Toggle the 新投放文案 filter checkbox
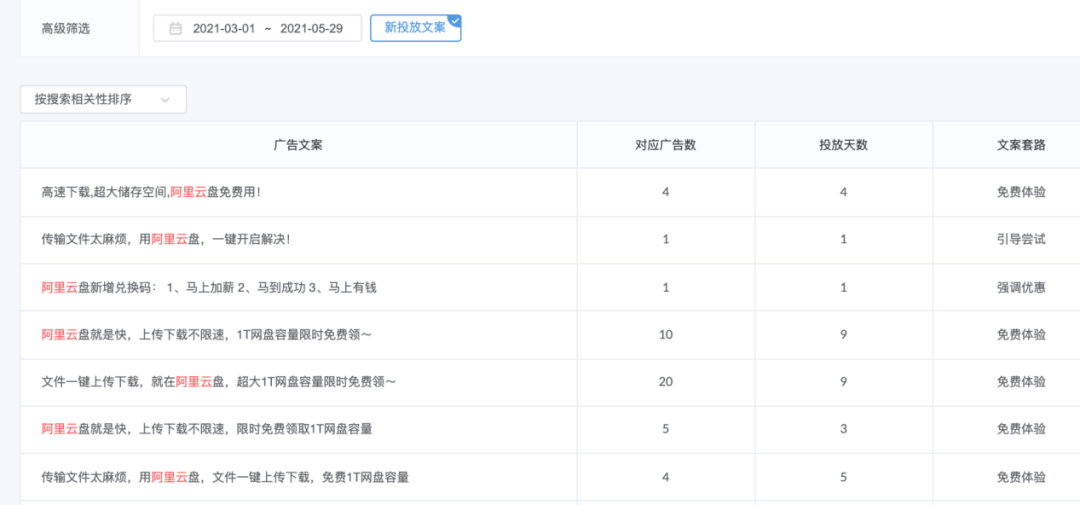1080x505 pixels. [x=415, y=28]
